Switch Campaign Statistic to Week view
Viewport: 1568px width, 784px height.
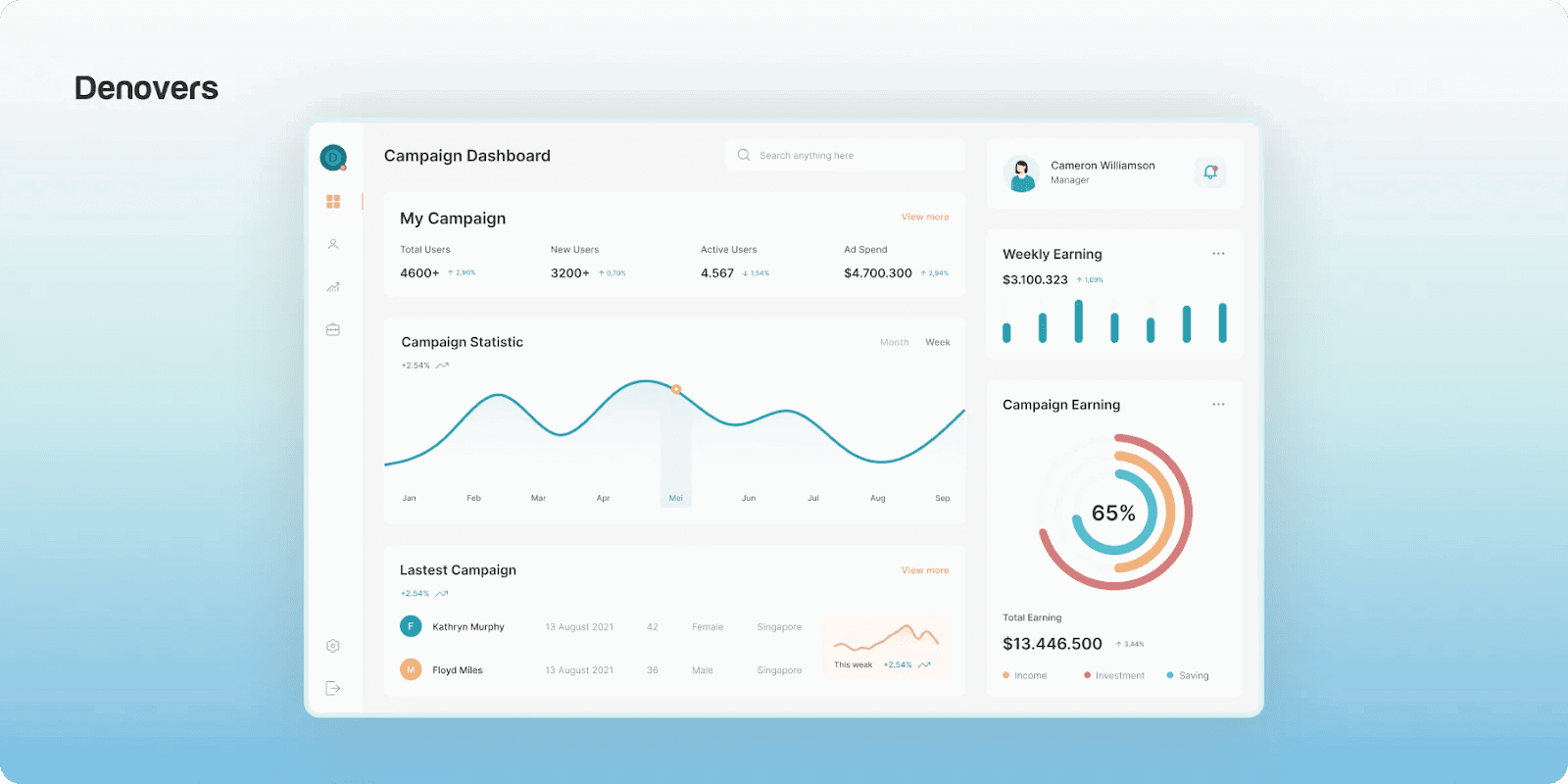coord(938,342)
